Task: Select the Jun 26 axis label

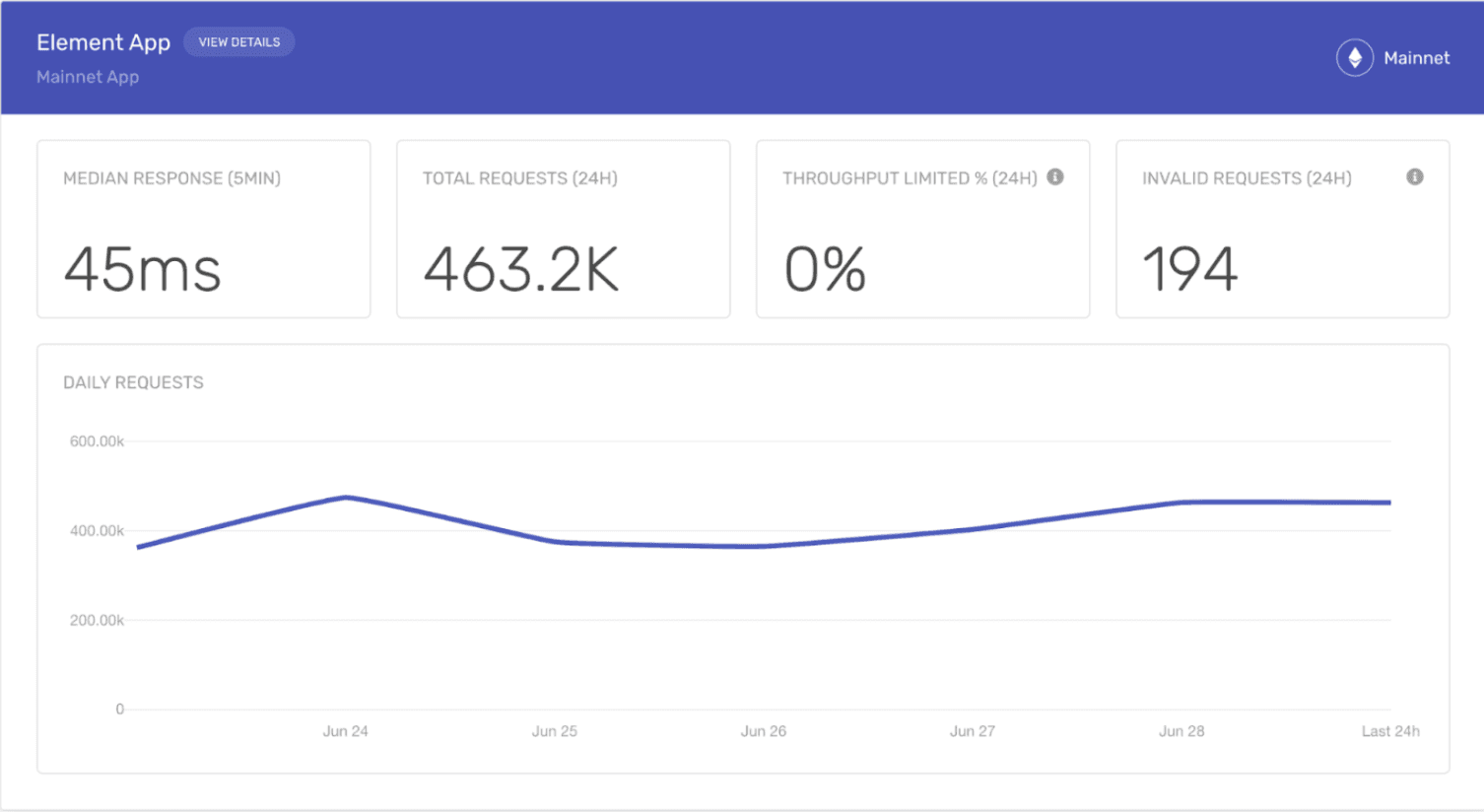Action: point(764,731)
